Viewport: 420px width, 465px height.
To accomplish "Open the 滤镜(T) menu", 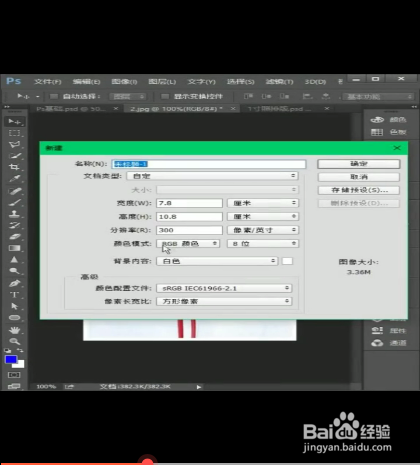I will (x=279, y=82).
